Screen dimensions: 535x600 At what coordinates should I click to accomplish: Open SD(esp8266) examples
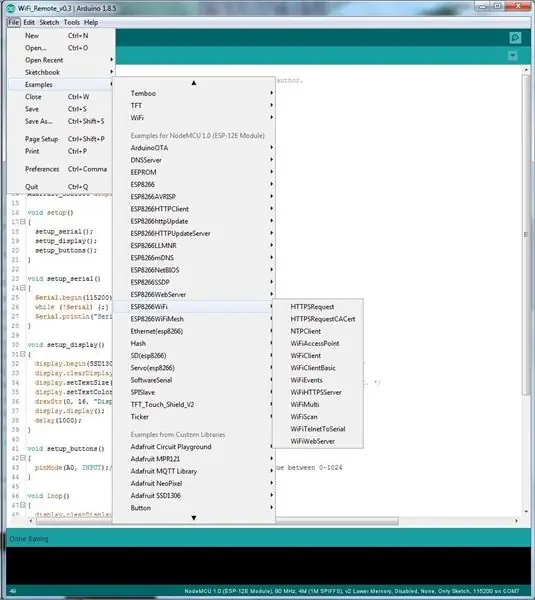tap(194, 356)
